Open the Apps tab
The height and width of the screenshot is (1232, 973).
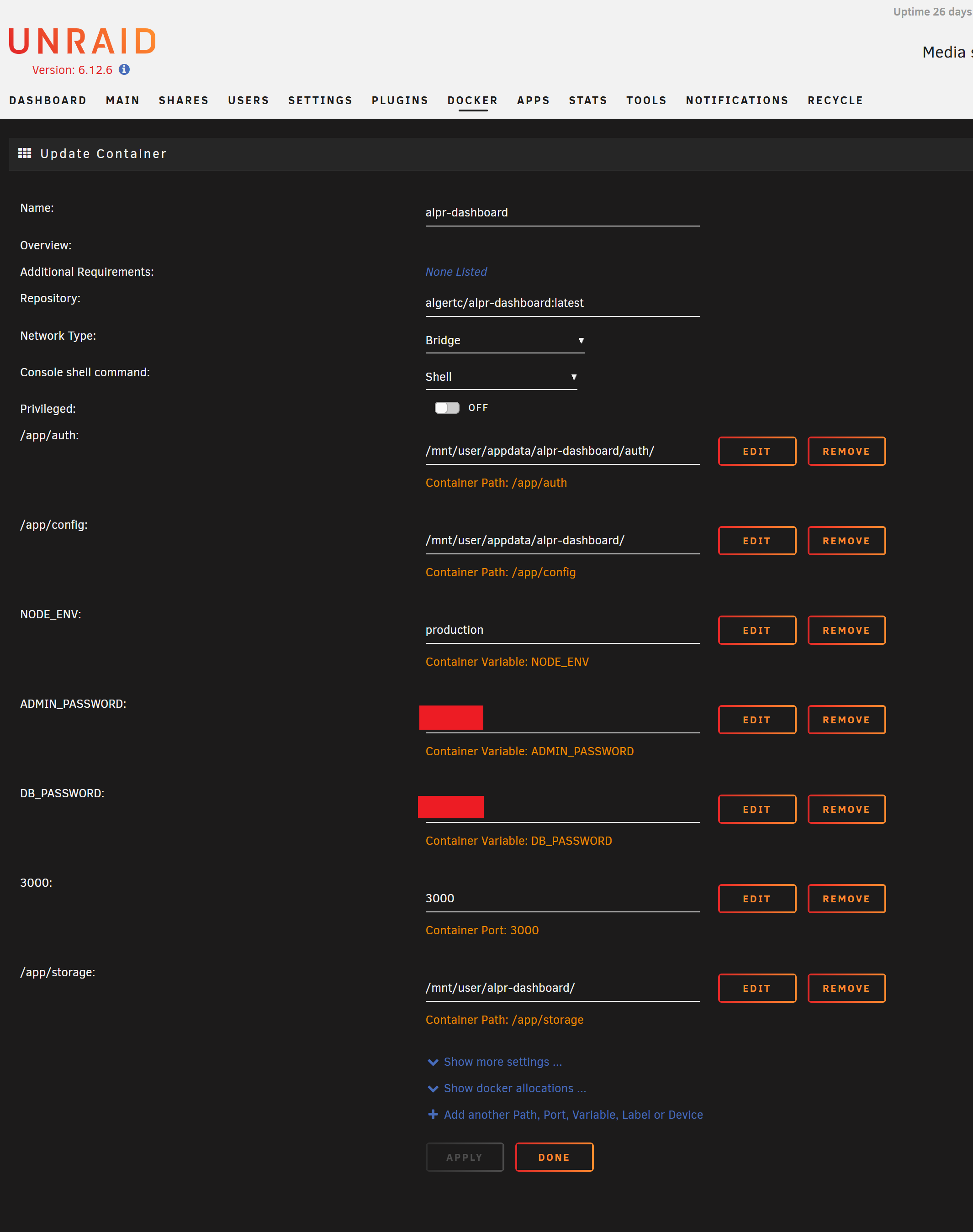533,100
